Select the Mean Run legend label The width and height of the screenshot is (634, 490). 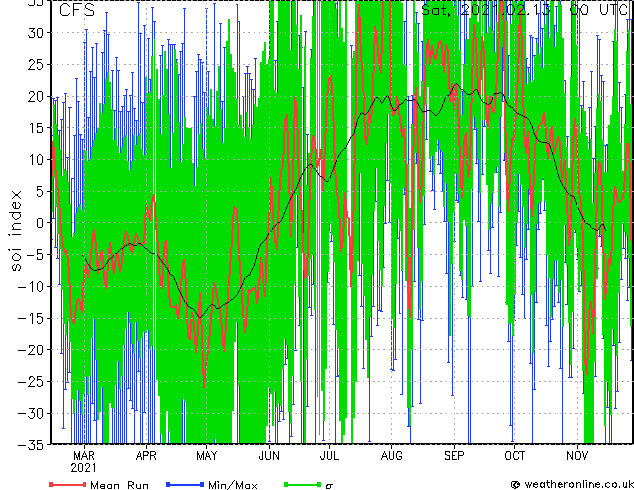click(119, 485)
